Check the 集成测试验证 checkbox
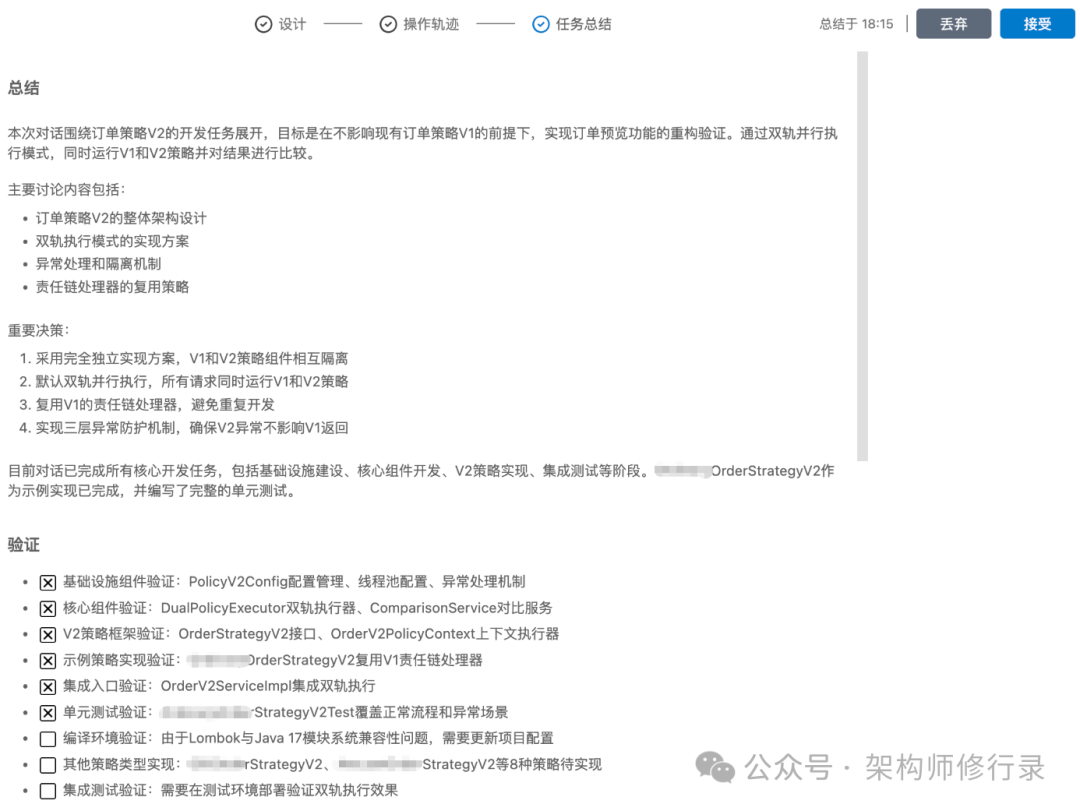The height and width of the screenshot is (811, 1080). pyautogui.click(x=48, y=791)
